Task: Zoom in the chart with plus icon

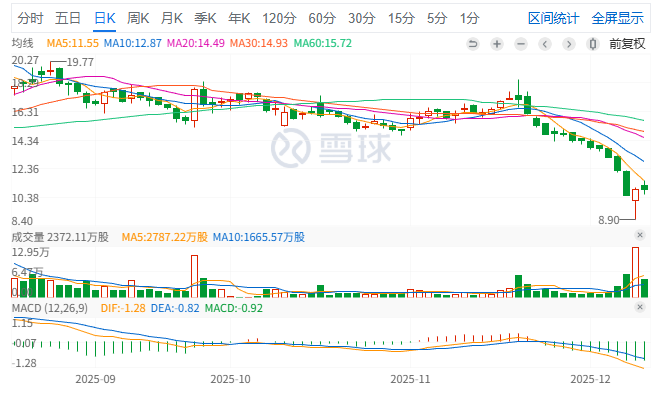Action: pos(497,44)
